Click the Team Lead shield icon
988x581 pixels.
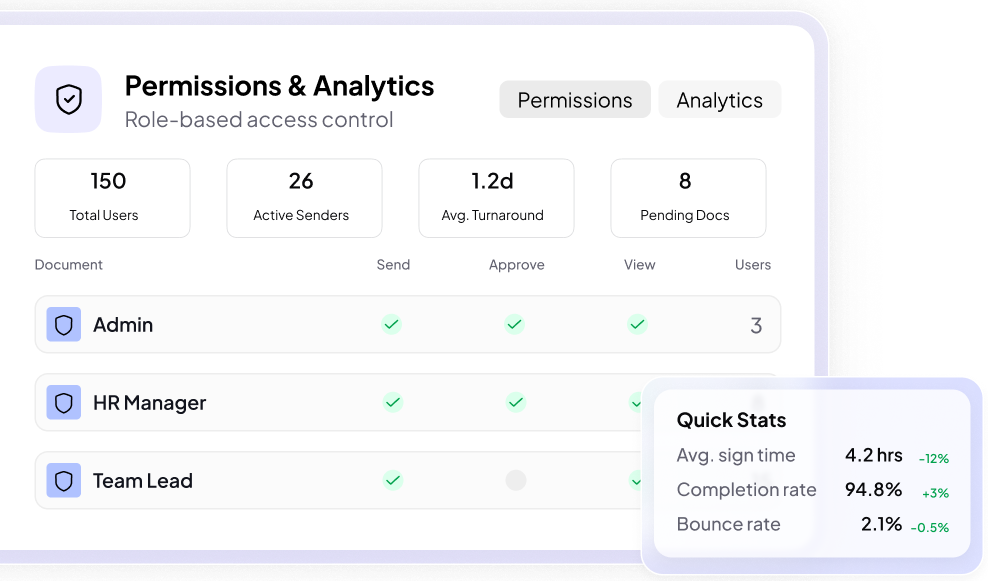[x=64, y=481]
